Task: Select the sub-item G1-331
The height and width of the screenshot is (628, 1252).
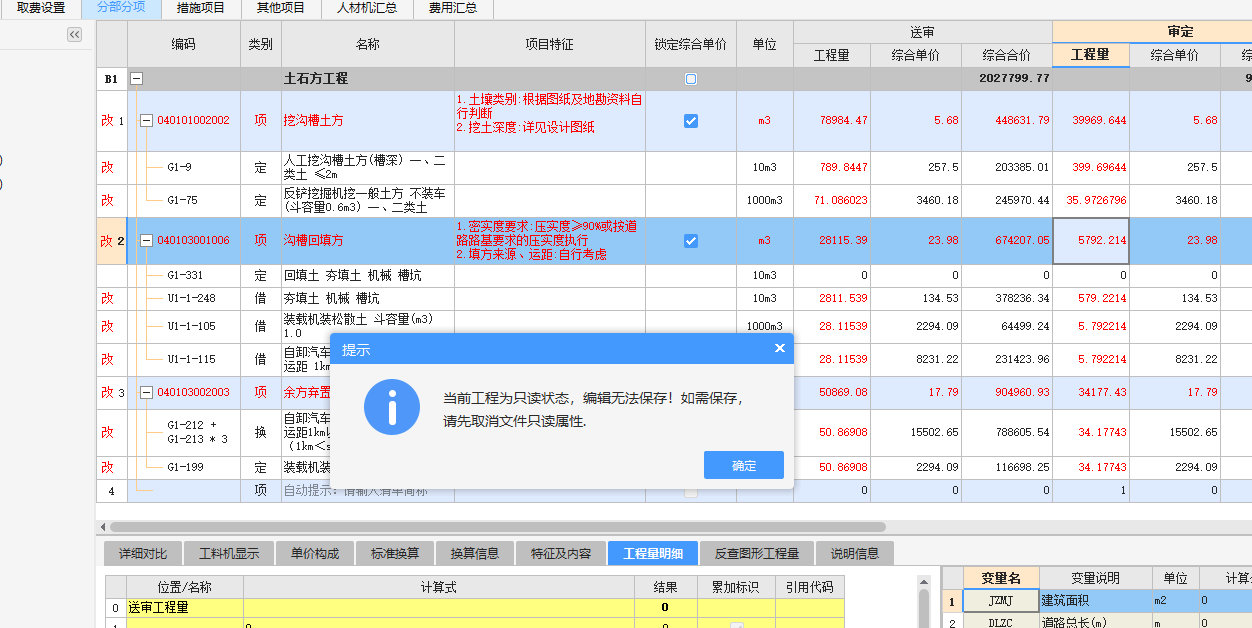Action: (185, 275)
